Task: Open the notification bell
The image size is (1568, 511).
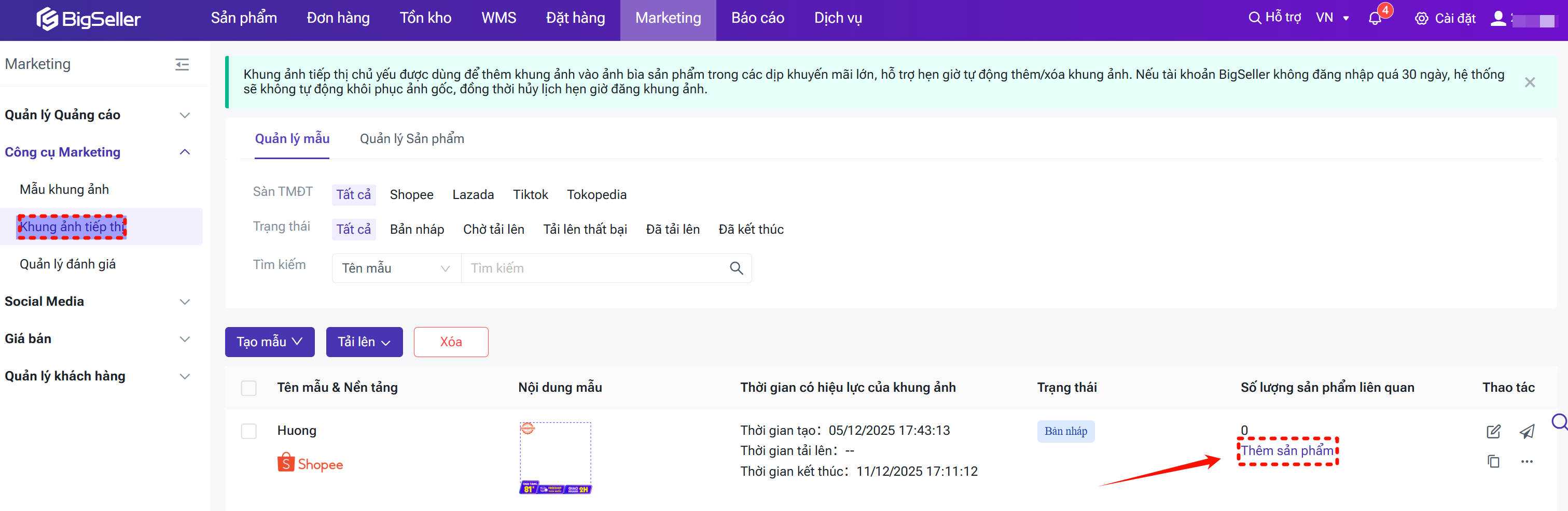Action: pyautogui.click(x=1375, y=18)
